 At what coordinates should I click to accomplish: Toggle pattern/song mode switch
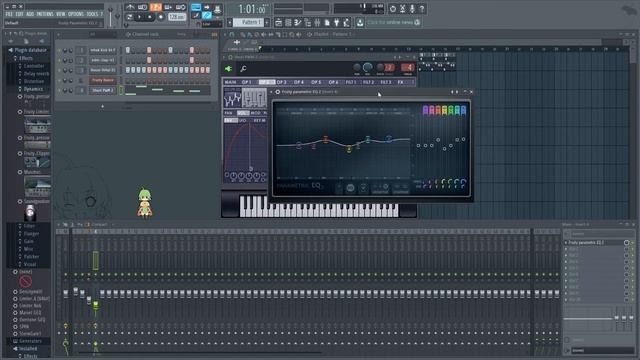[x=129, y=17]
